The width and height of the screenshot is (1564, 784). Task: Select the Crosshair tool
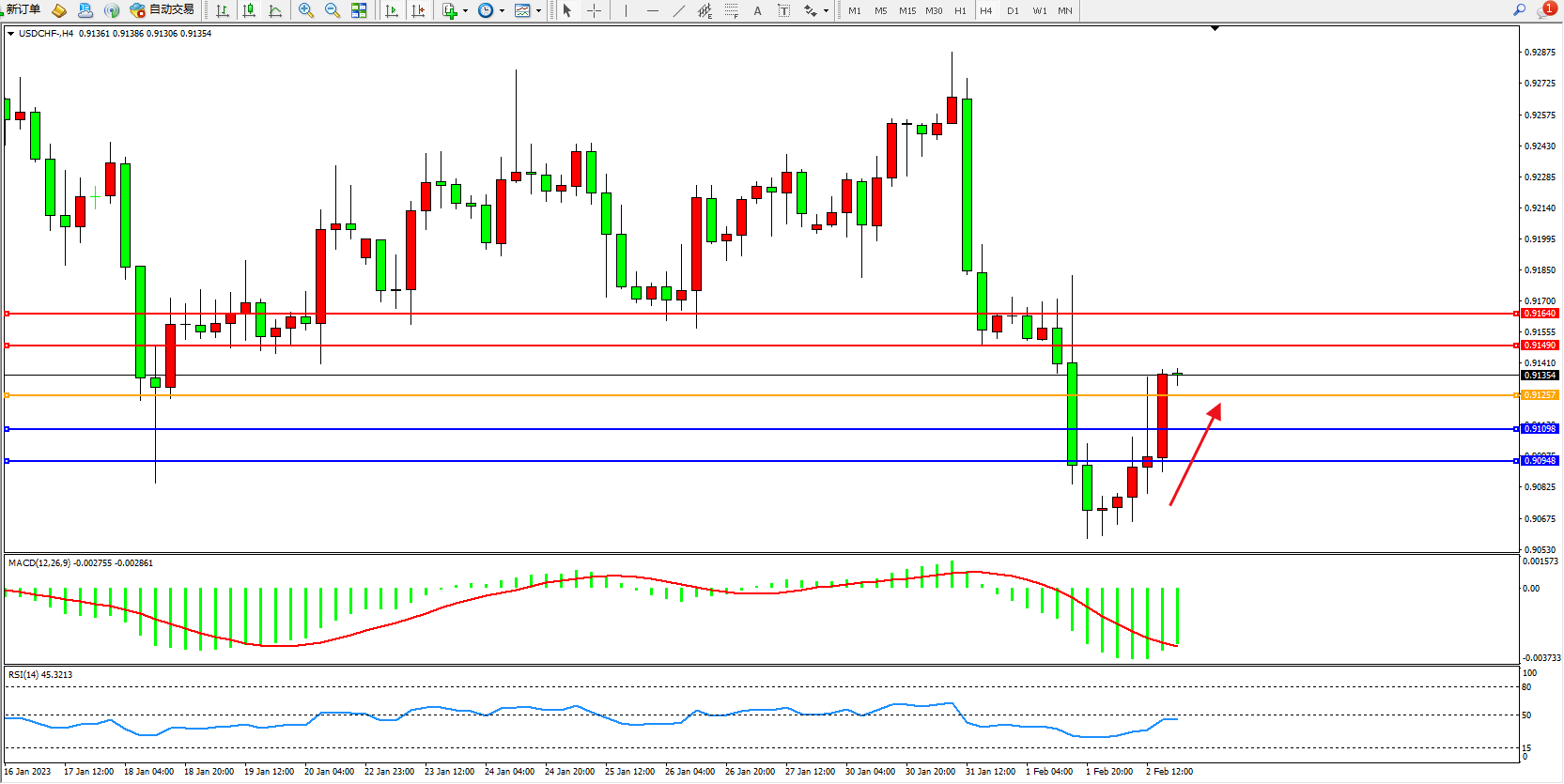coord(594,10)
